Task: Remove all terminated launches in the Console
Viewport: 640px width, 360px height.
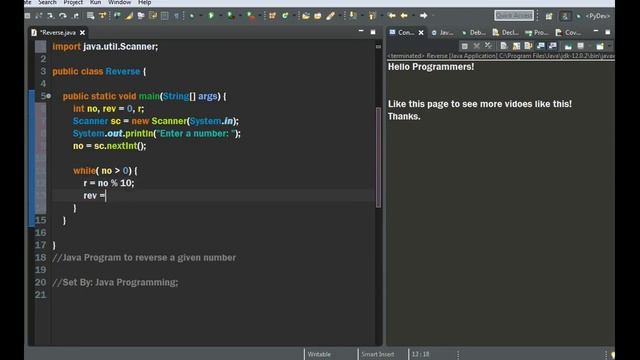Action: coord(488,46)
